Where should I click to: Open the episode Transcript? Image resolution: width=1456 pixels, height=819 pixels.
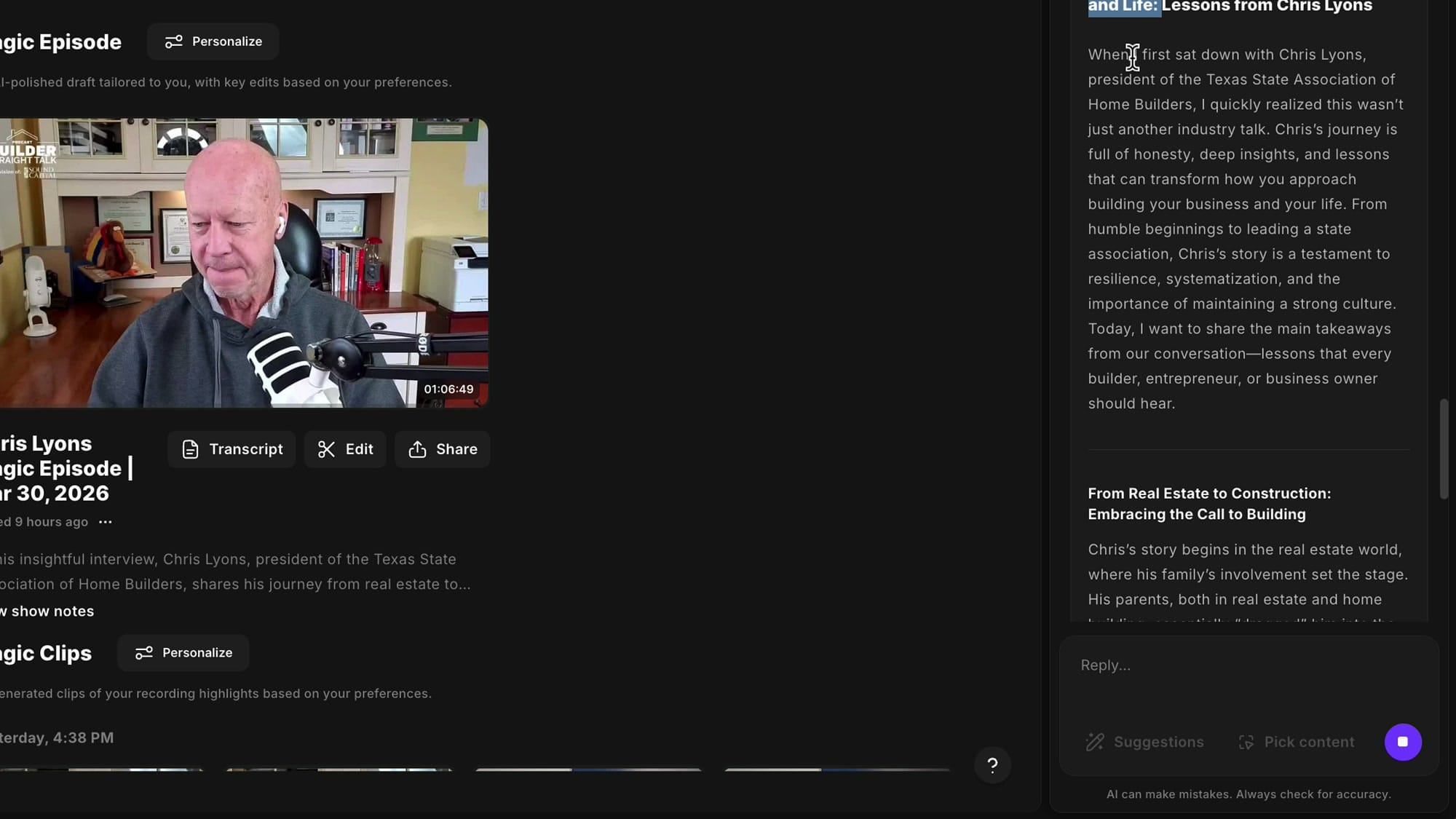pyautogui.click(x=232, y=449)
